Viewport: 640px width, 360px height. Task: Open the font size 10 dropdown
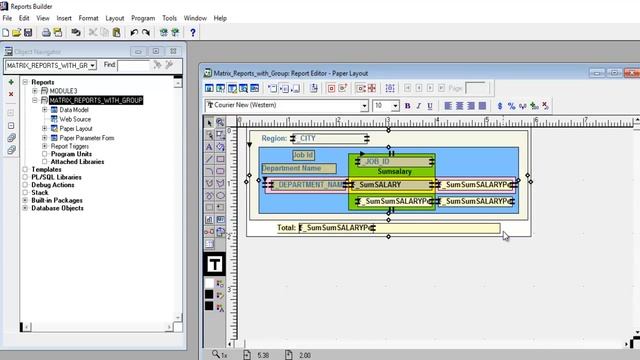[395, 106]
